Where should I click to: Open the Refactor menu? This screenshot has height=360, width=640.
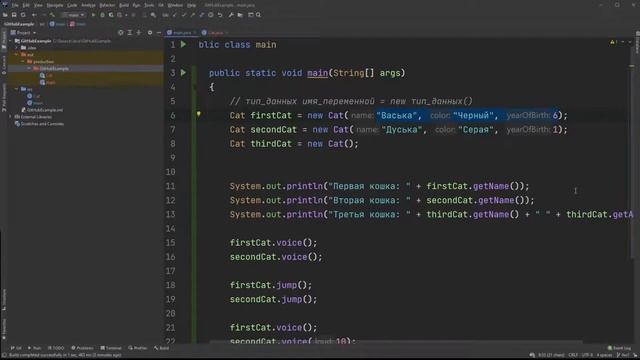[107, 5]
